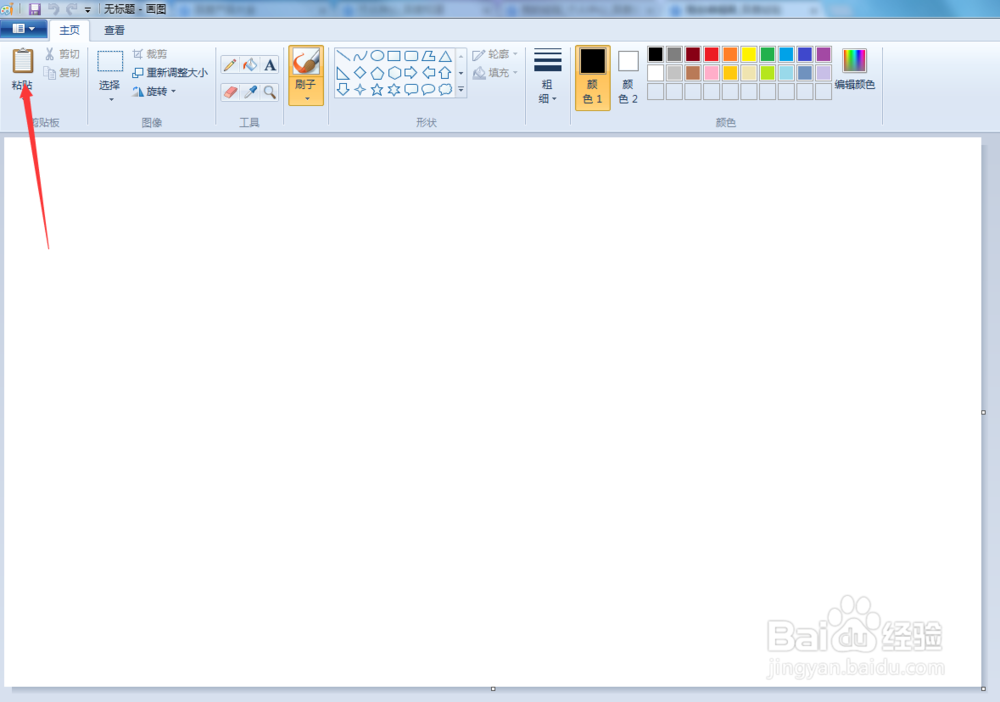
Task: Click Save icon in quick access toolbar
Action: (x=34, y=9)
